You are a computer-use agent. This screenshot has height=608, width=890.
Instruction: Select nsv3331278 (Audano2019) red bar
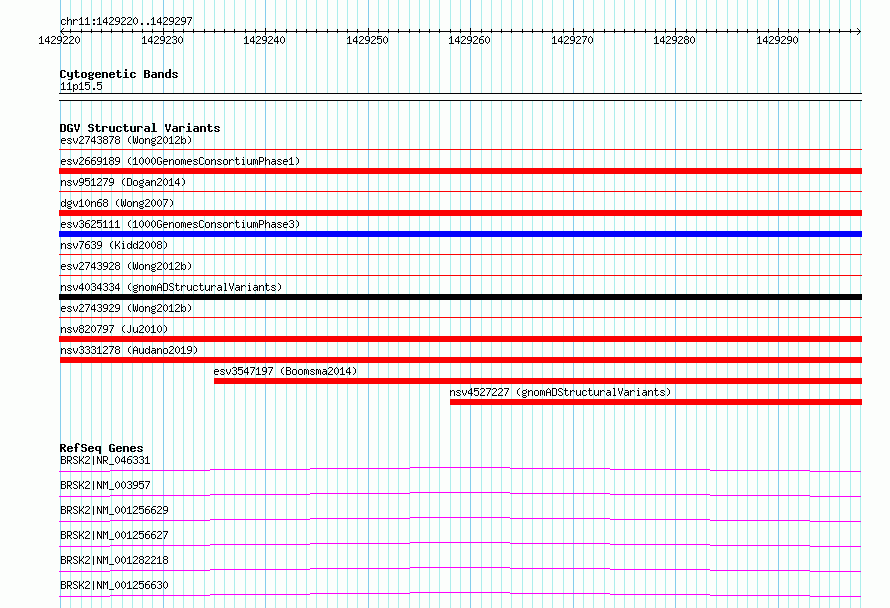[x=460, y=360]
